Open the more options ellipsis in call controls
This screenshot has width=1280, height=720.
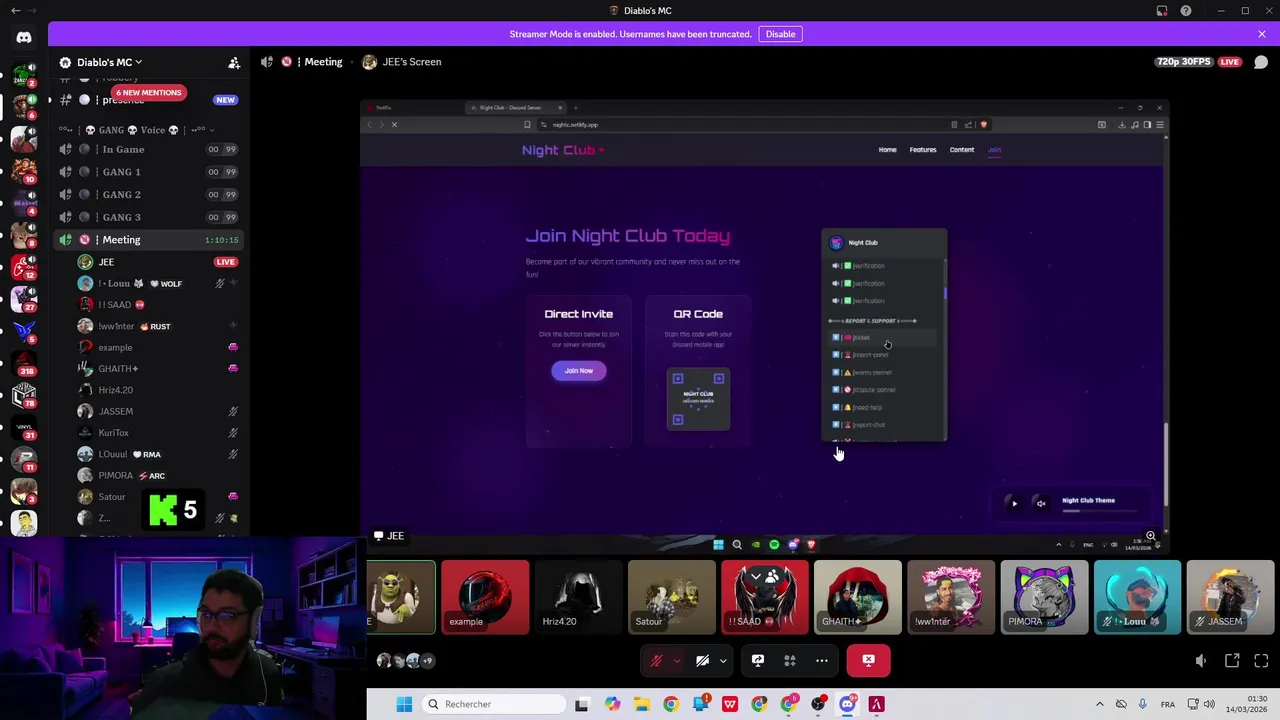click(821, 660)
